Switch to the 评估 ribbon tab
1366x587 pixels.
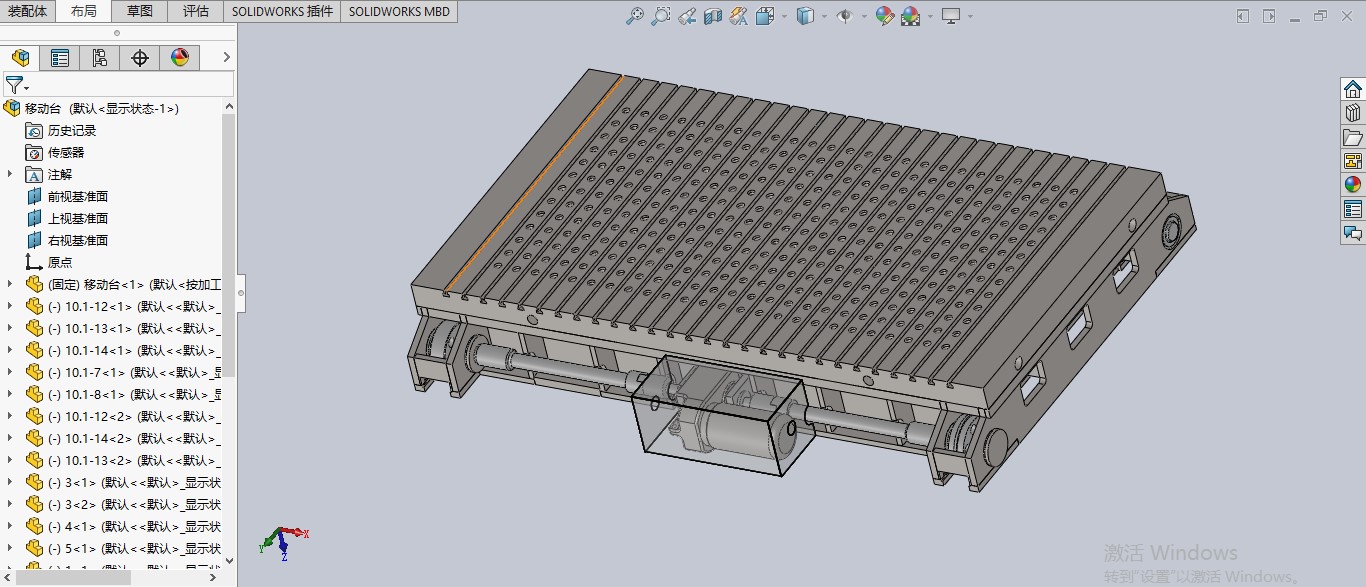pos(196,11)
